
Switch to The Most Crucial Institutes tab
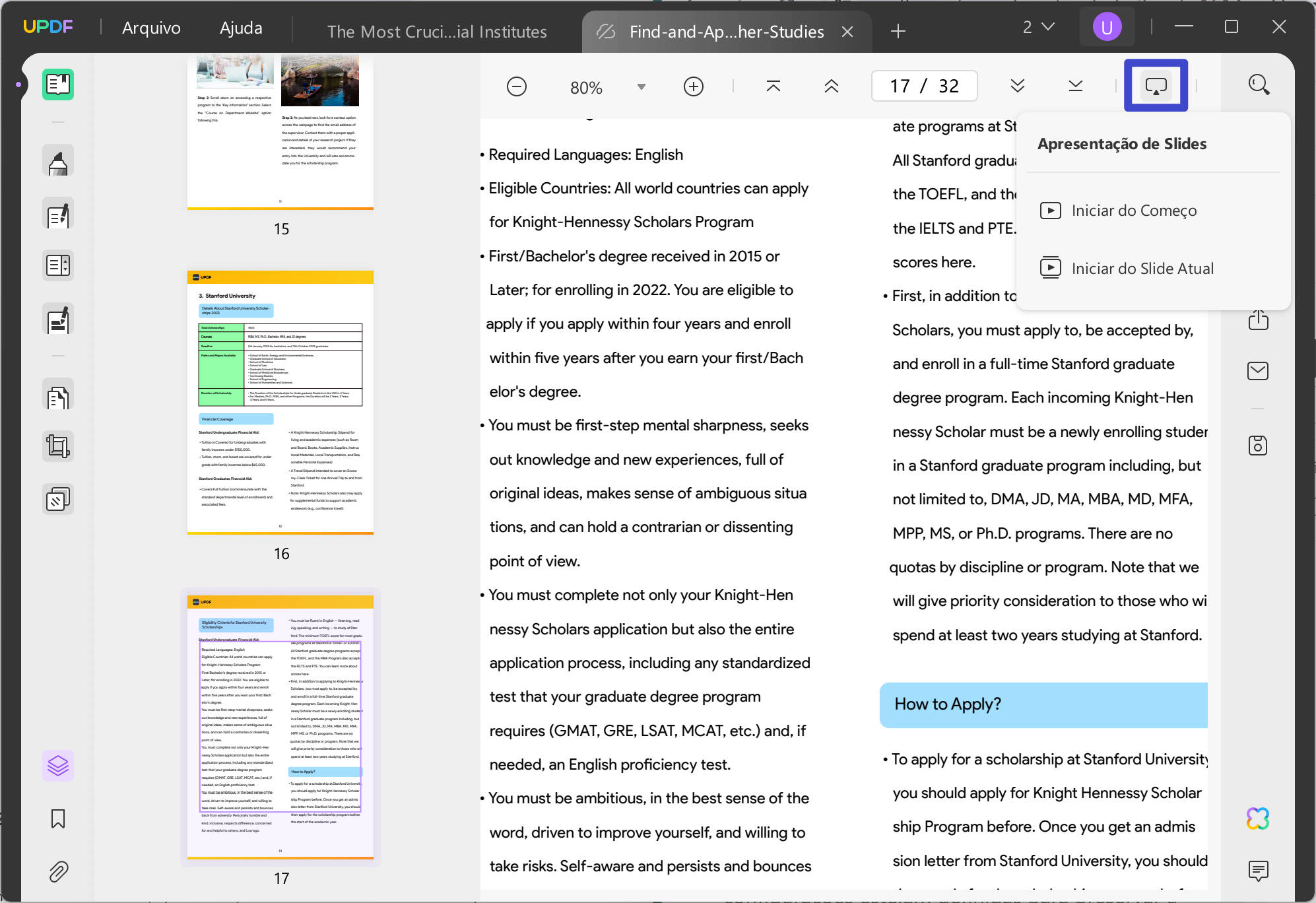(437, 31)
